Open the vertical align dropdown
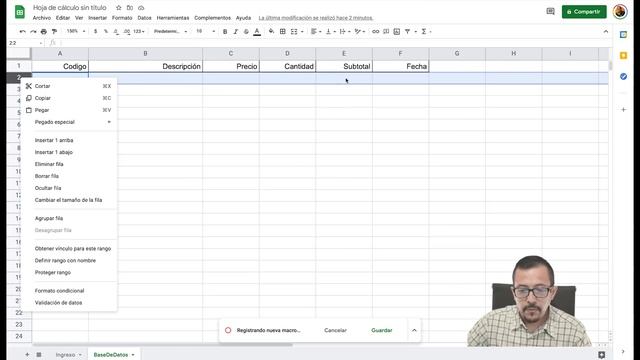Image resolution: width=640 pixels, height=360 pixels. [x=330, y=31]
